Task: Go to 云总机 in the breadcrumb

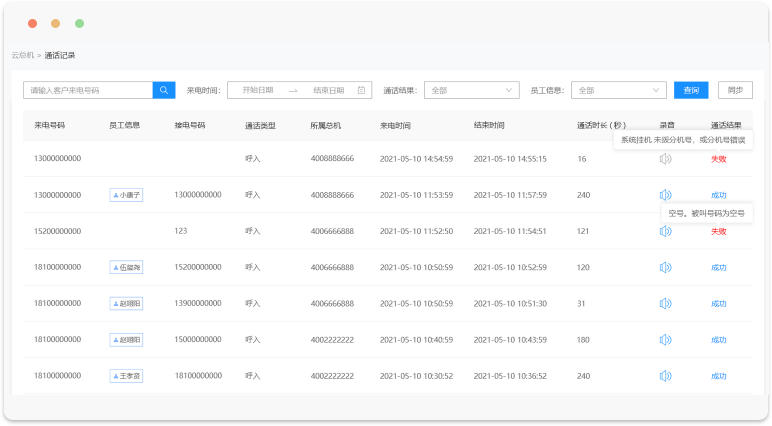Action: click(x=23, y=55)
